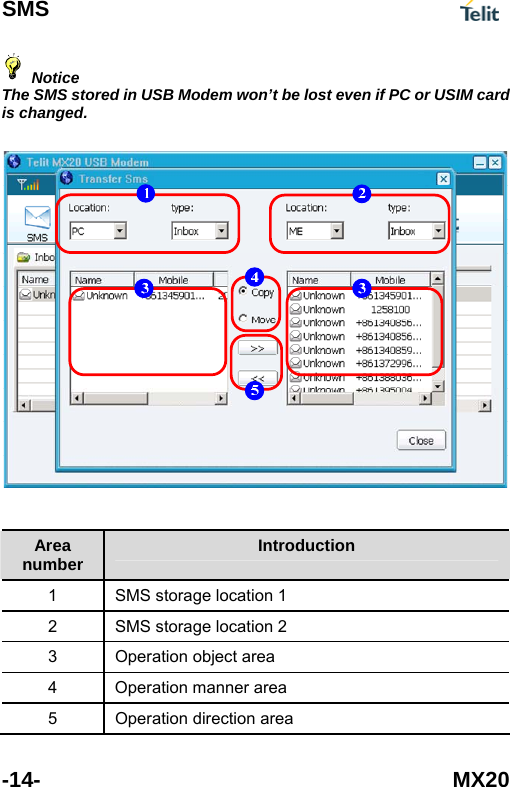The height and width of the screenshot is (787, 510).
Task: Close the Telit MX20 USB Modem window
Action: pos(495,163)
